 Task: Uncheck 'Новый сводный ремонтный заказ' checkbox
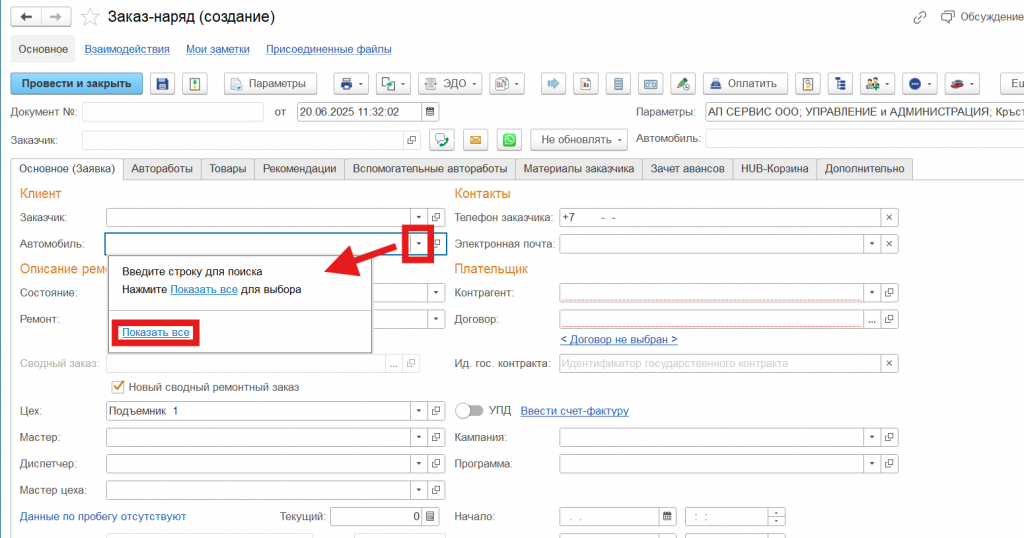[118, 387]
